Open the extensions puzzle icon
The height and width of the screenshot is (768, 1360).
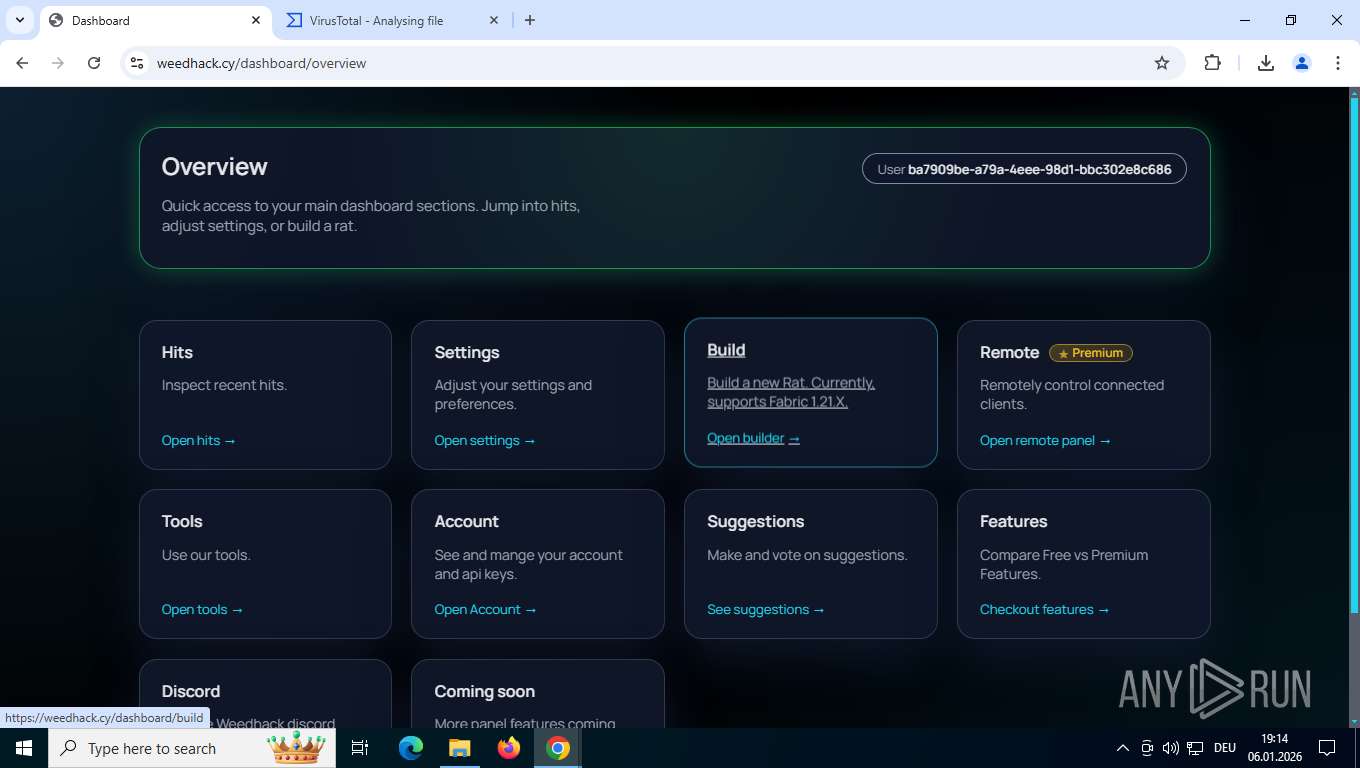pyautogui.click(x=1212, y=63)
